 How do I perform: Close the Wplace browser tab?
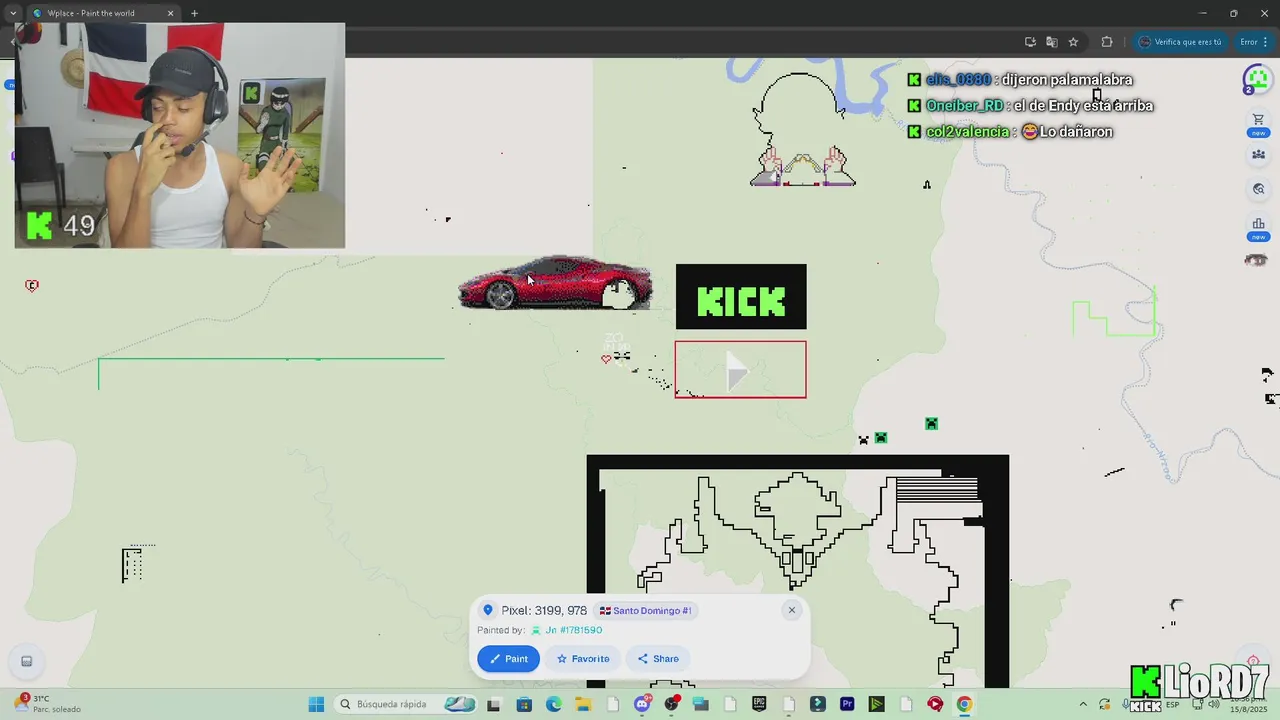coord(170,13)
